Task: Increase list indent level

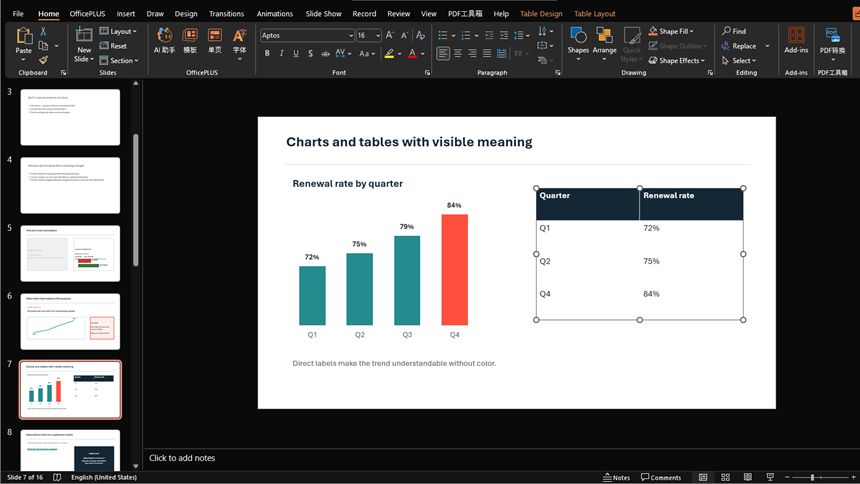Action: click(503, 35)
